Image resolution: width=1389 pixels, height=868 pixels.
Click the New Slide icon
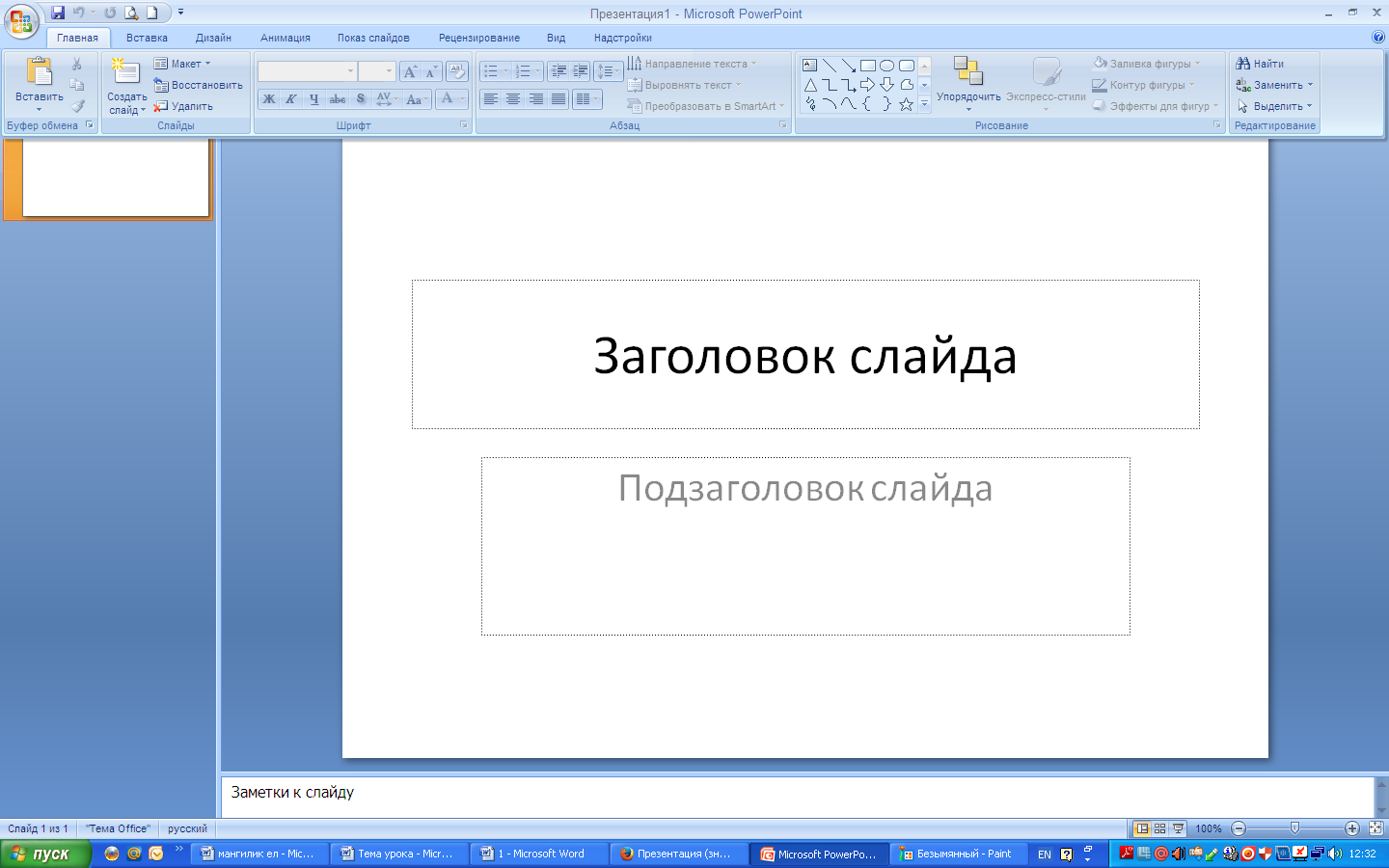pyautogui.click(x=125, y=72)
